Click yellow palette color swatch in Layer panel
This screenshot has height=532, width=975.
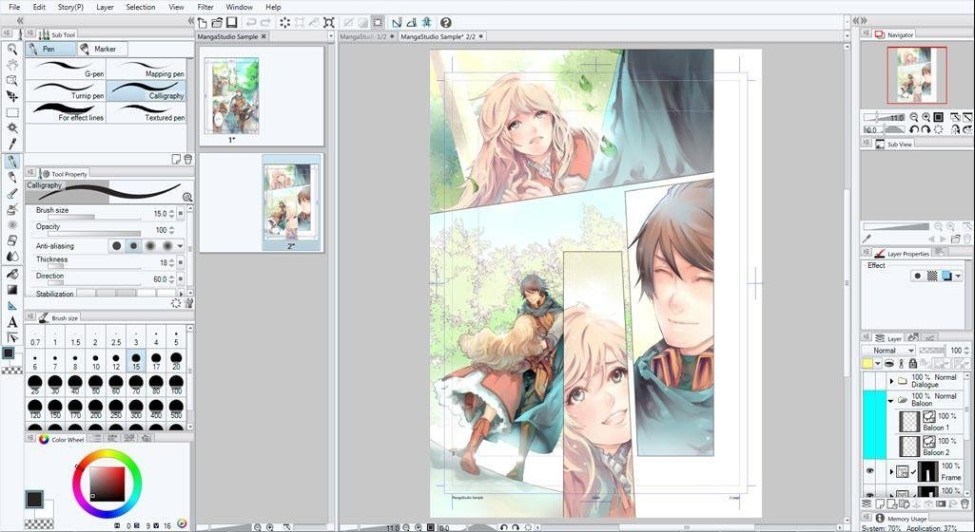pyautogui.click(x=867, y=364)
